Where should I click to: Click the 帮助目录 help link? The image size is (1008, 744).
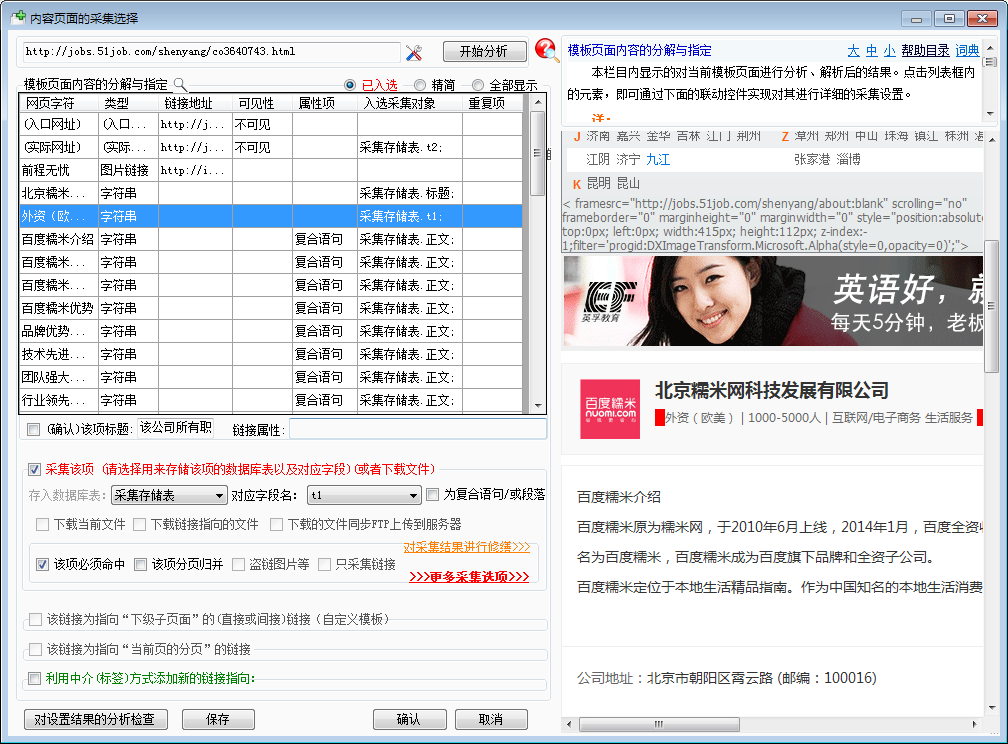coord(925,51)
